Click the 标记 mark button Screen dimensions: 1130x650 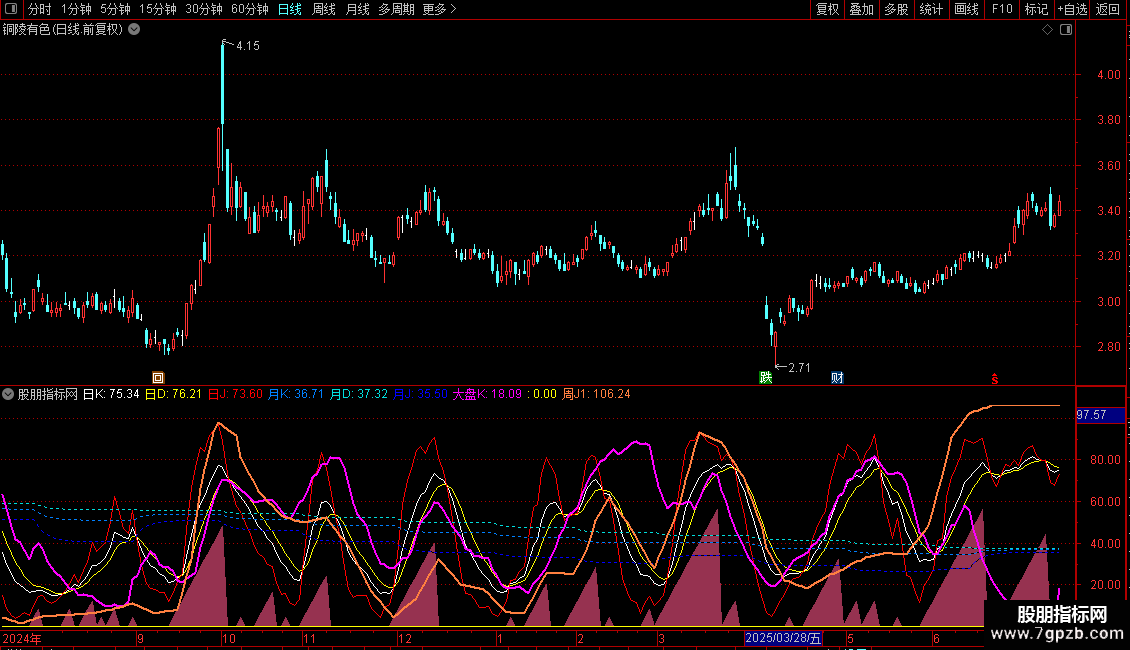(1036, 9)
